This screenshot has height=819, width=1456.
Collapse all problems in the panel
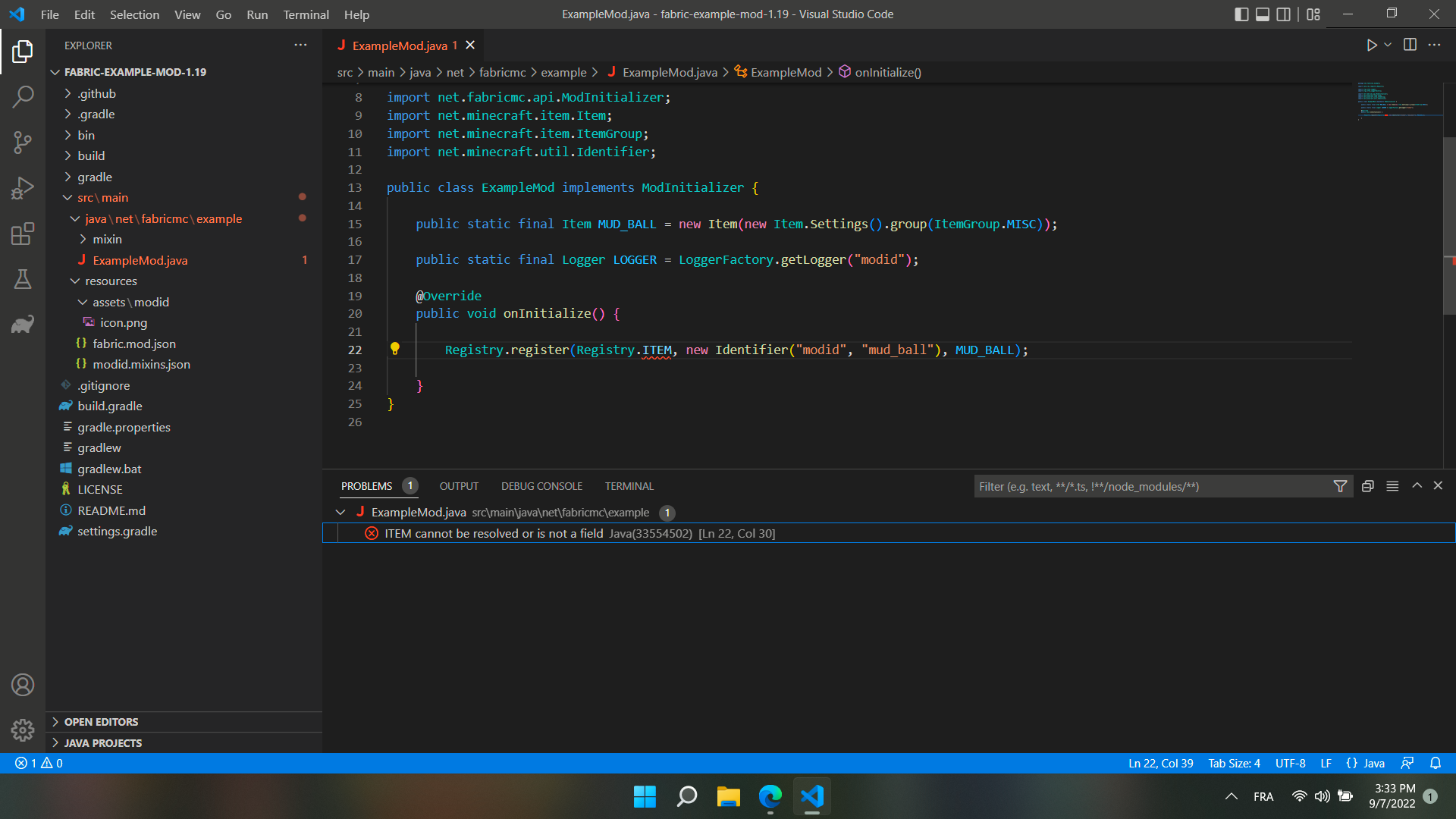coord(1368,486)
